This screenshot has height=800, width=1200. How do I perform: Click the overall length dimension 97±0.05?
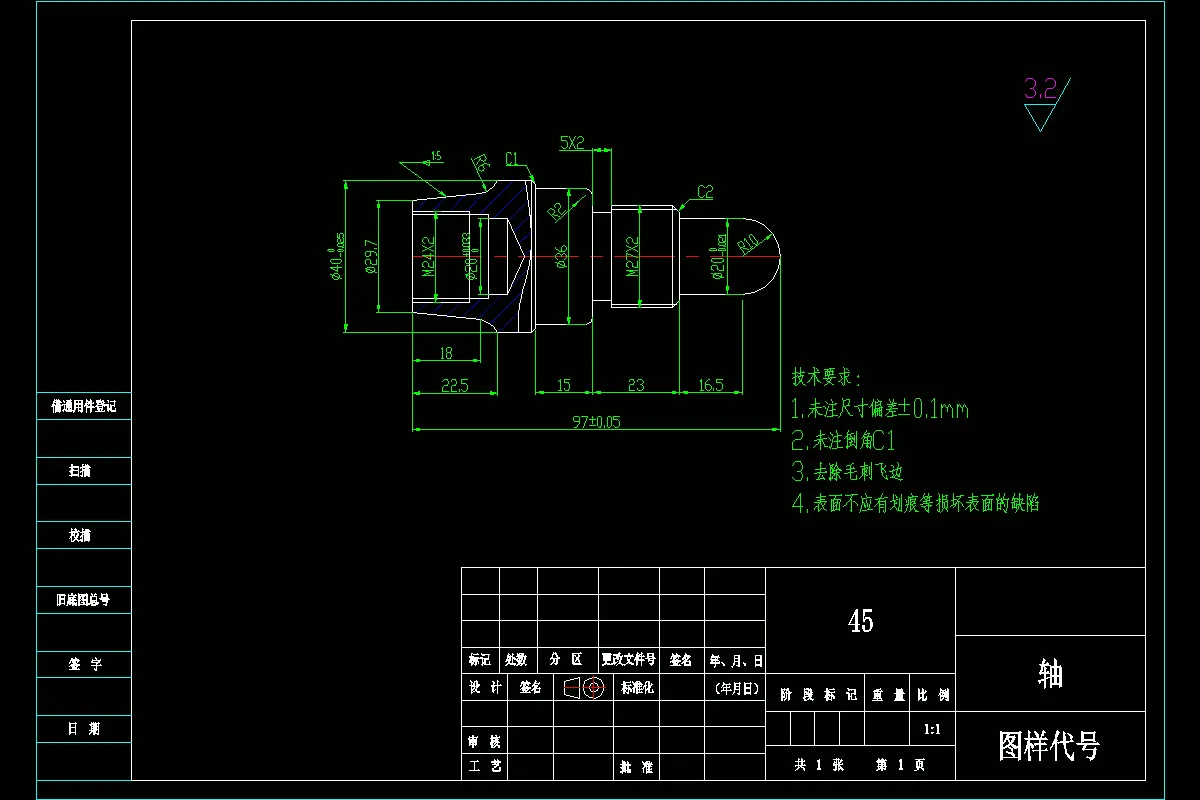[x=594, y=421]
